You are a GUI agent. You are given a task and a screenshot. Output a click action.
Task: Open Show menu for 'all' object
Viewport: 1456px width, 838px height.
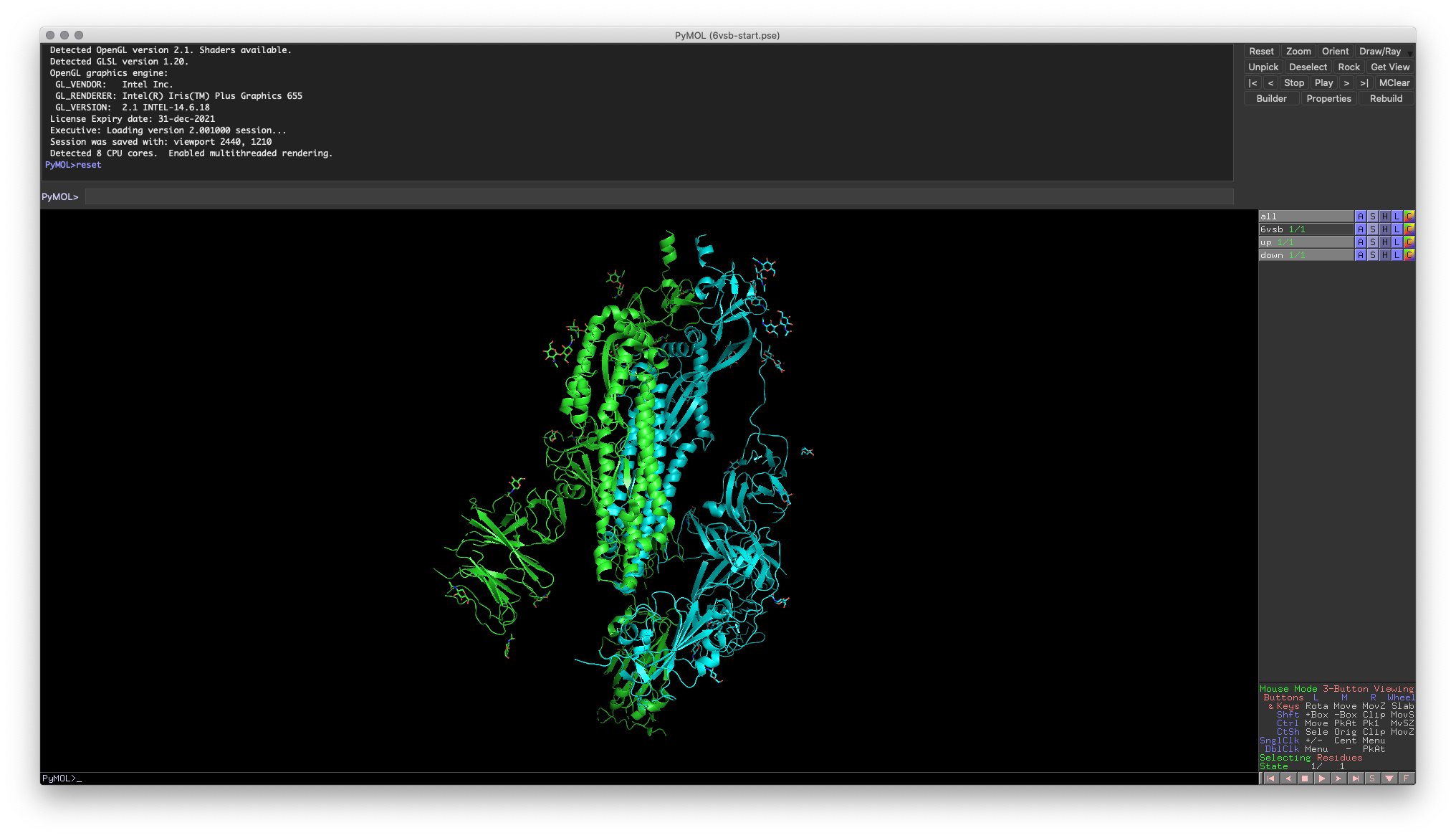click(x=1373, y=216)
